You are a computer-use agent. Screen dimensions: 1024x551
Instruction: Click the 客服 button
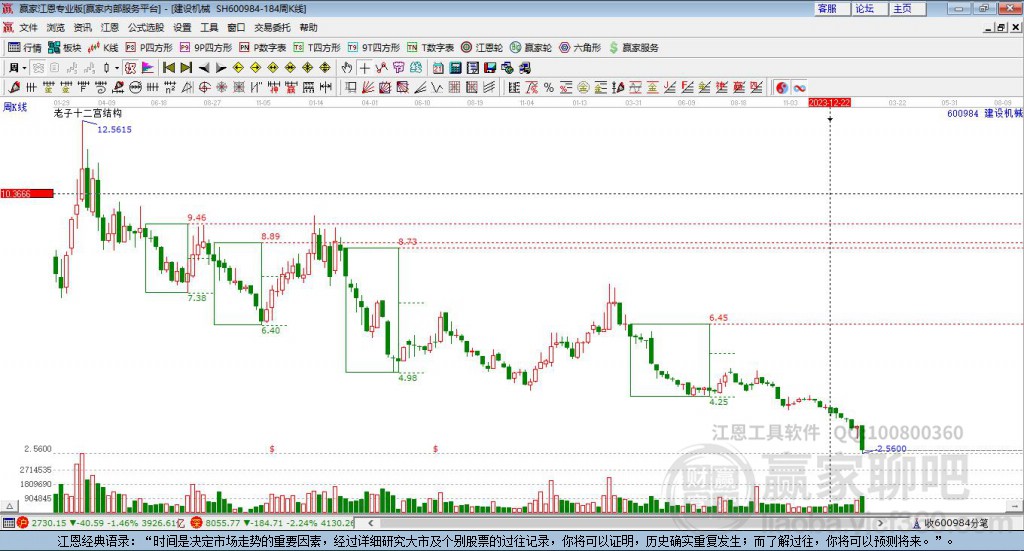pyautogui.click(x=833, y=8)
